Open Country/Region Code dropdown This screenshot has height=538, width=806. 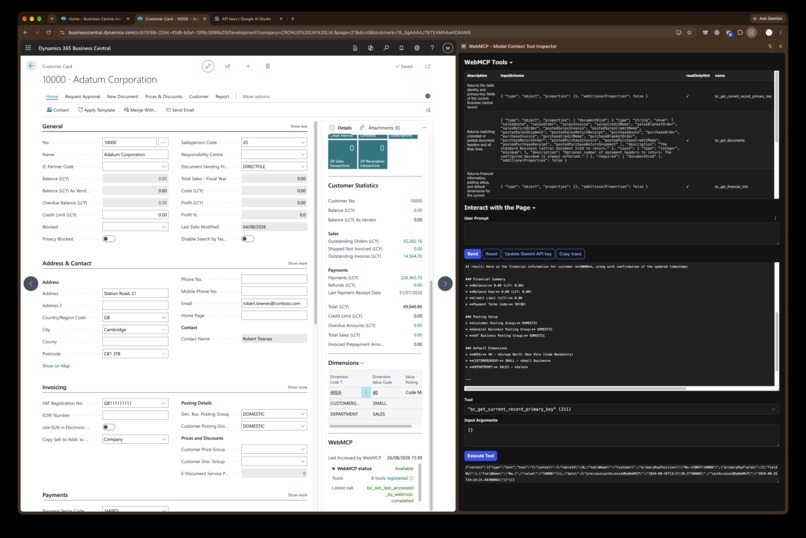[x=164, y=318]
